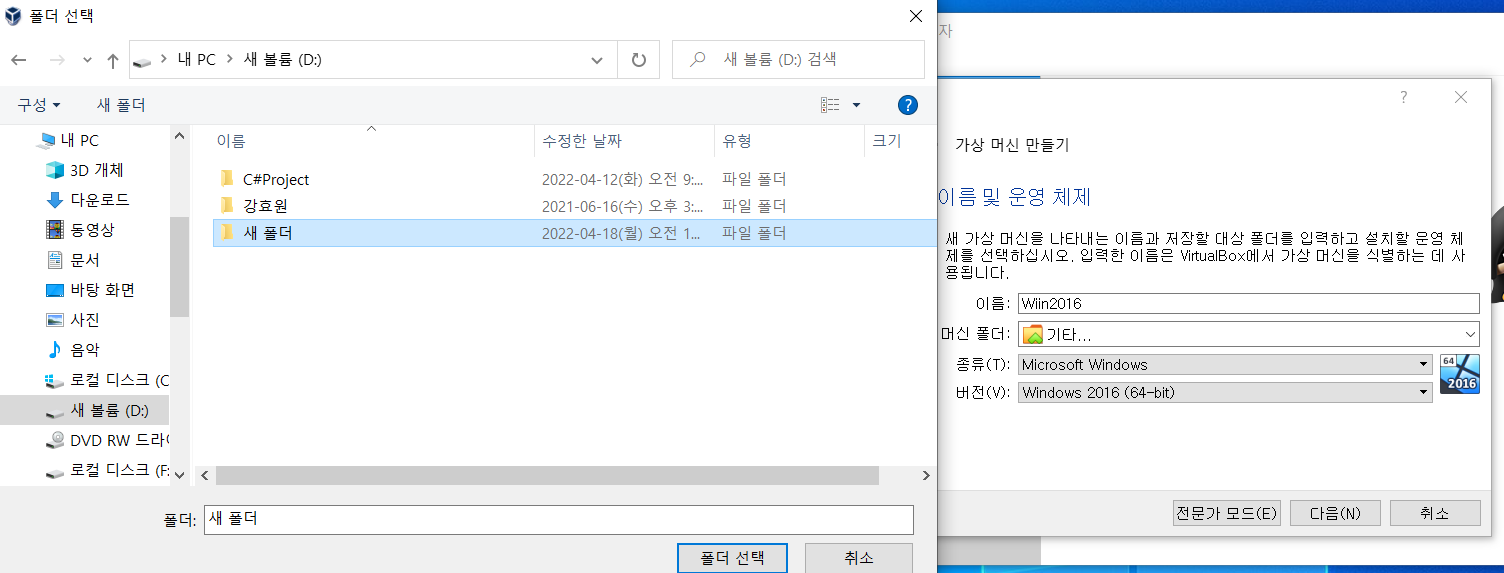
Task: Change view layout icon
Action: pyautogui.click(x=830, y=105)
